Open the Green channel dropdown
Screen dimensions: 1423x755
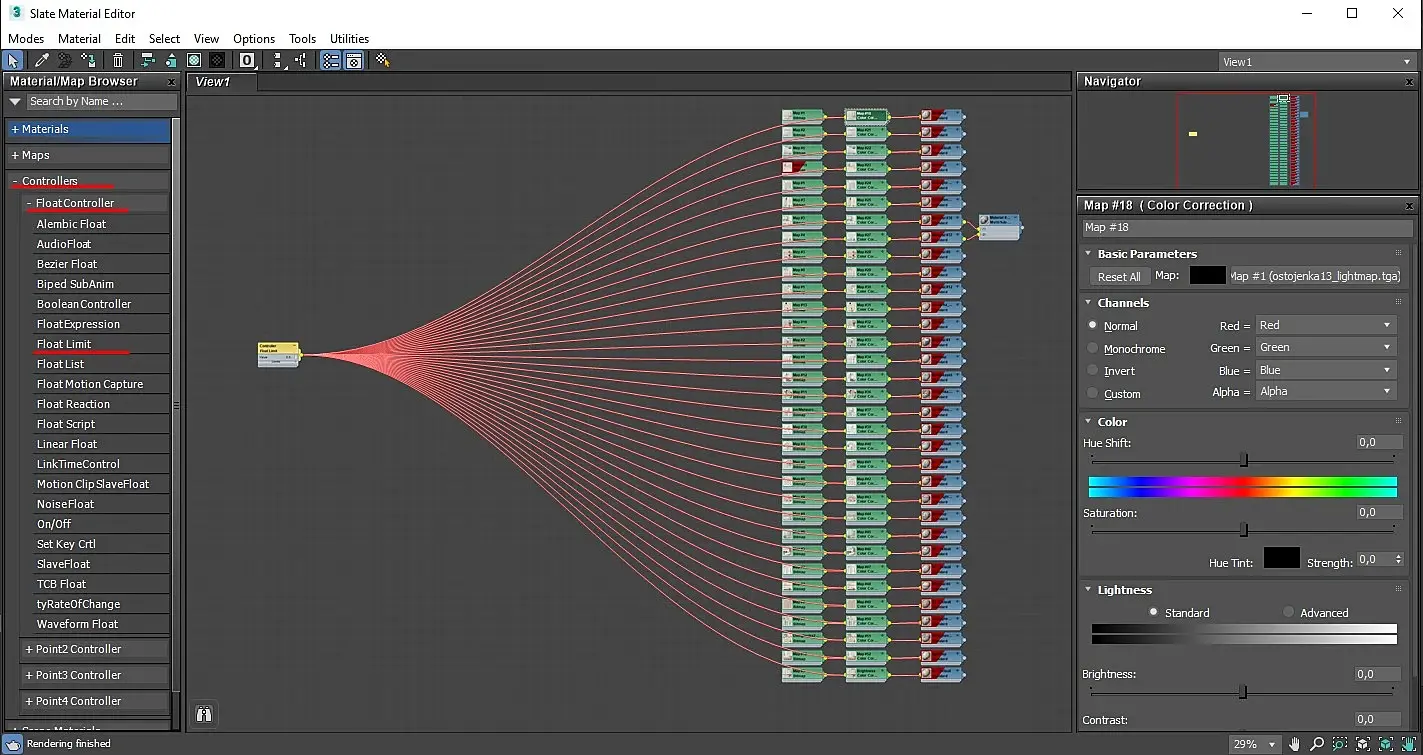[1325, 347]
